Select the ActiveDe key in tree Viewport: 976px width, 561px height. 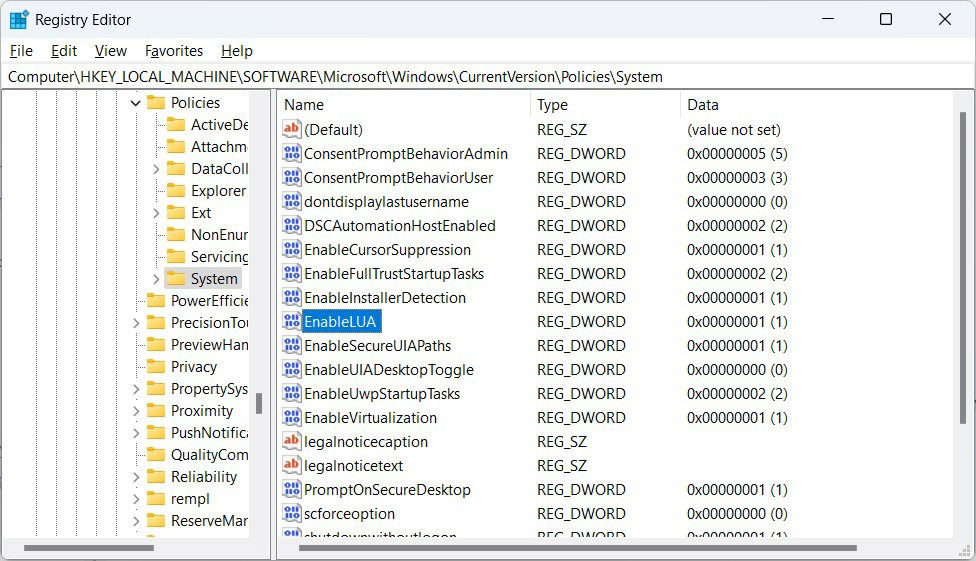point(219,125)
